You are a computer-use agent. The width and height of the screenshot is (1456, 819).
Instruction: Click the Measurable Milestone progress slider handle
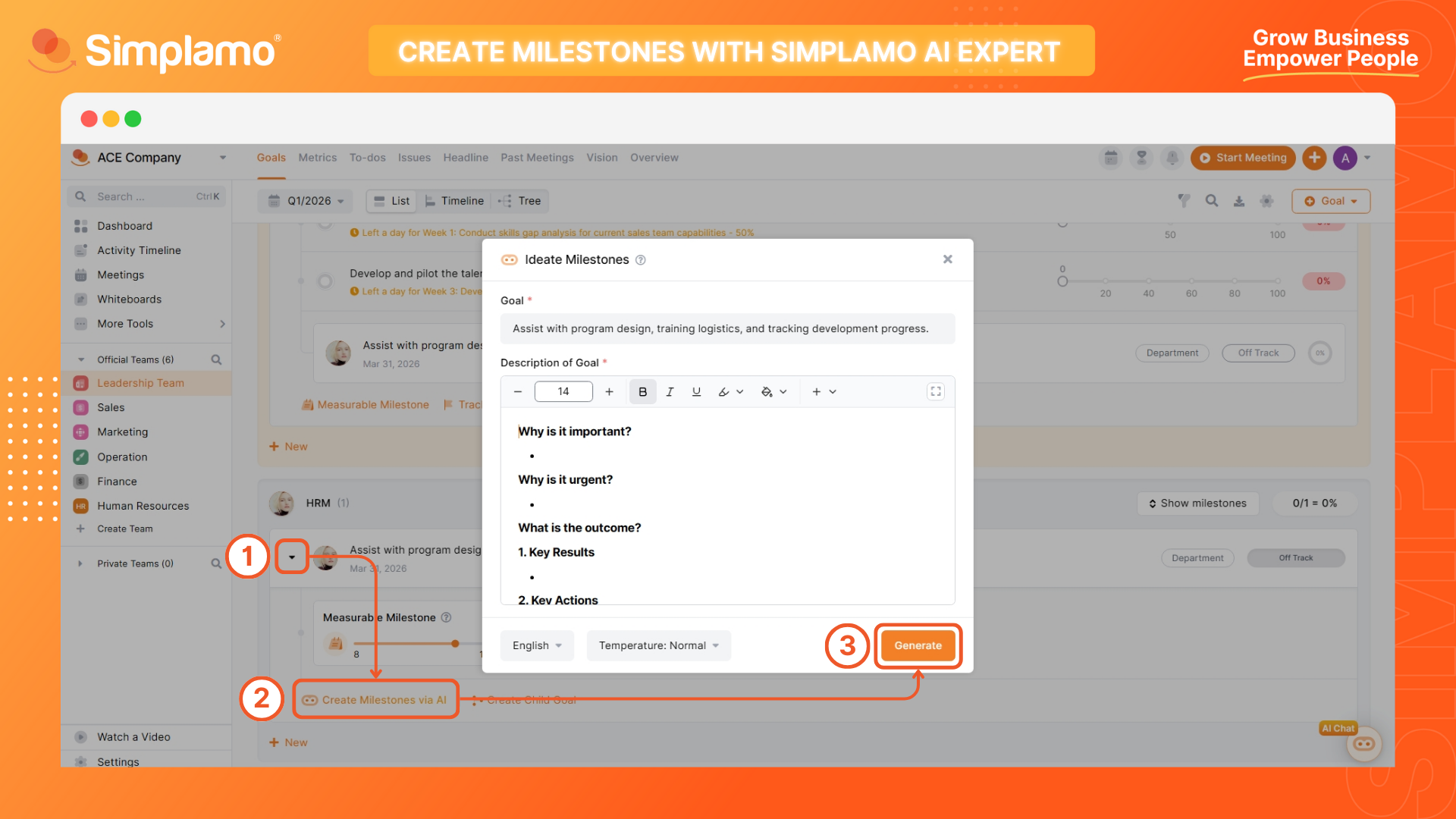[x=455, y=644]
